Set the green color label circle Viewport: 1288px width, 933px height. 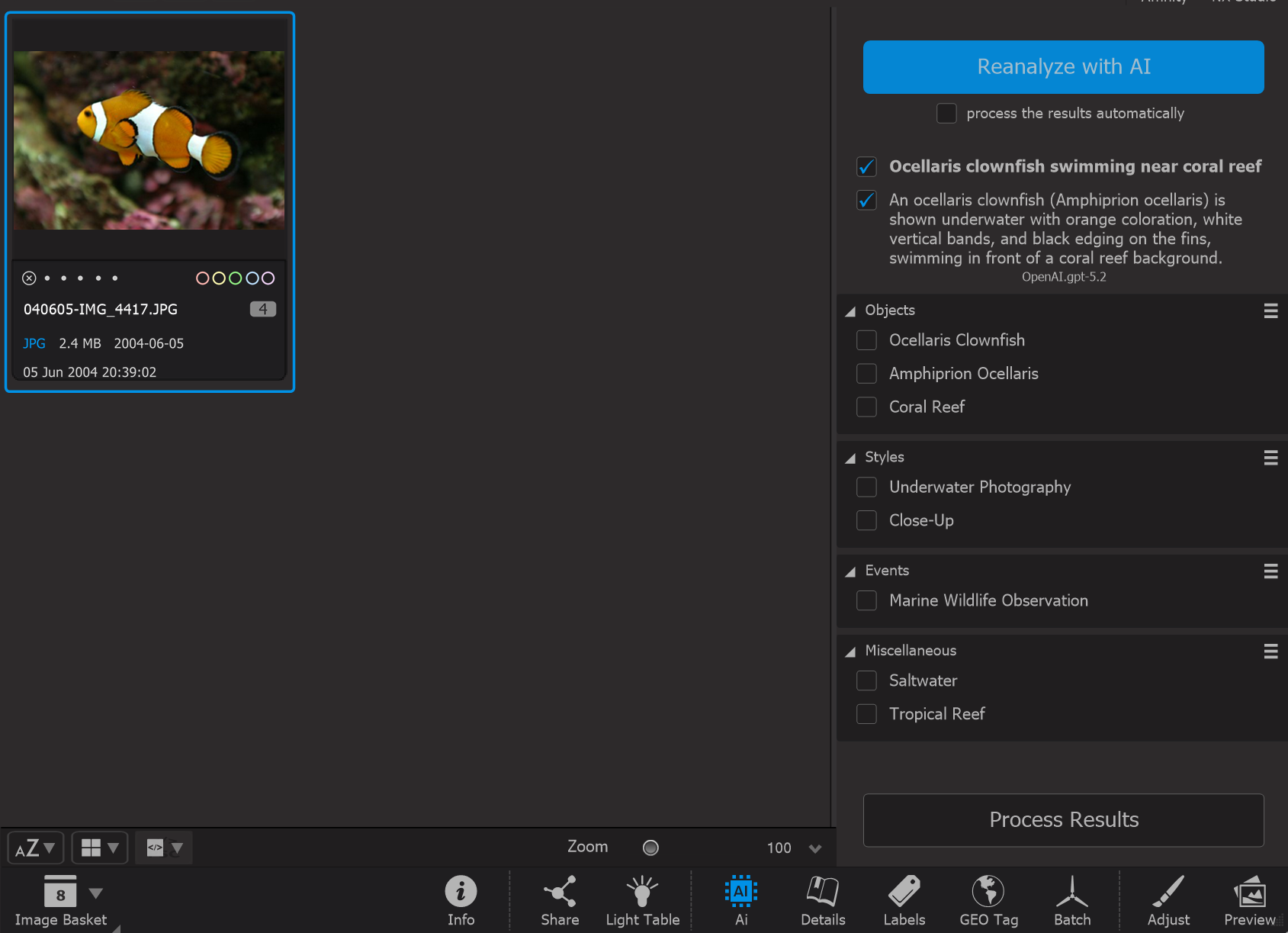tap(235, 278)
